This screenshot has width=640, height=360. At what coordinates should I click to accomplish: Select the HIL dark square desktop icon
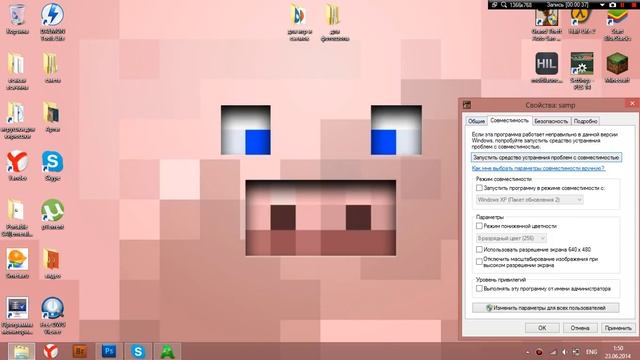[x=547, y=64]
